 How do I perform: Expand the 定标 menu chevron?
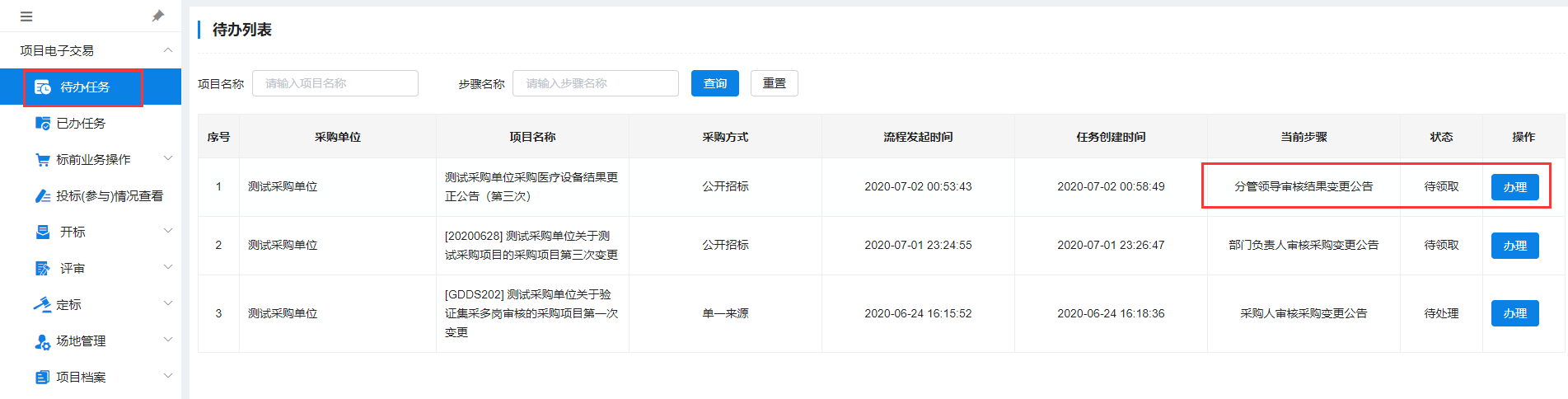(x=168, y=303)
